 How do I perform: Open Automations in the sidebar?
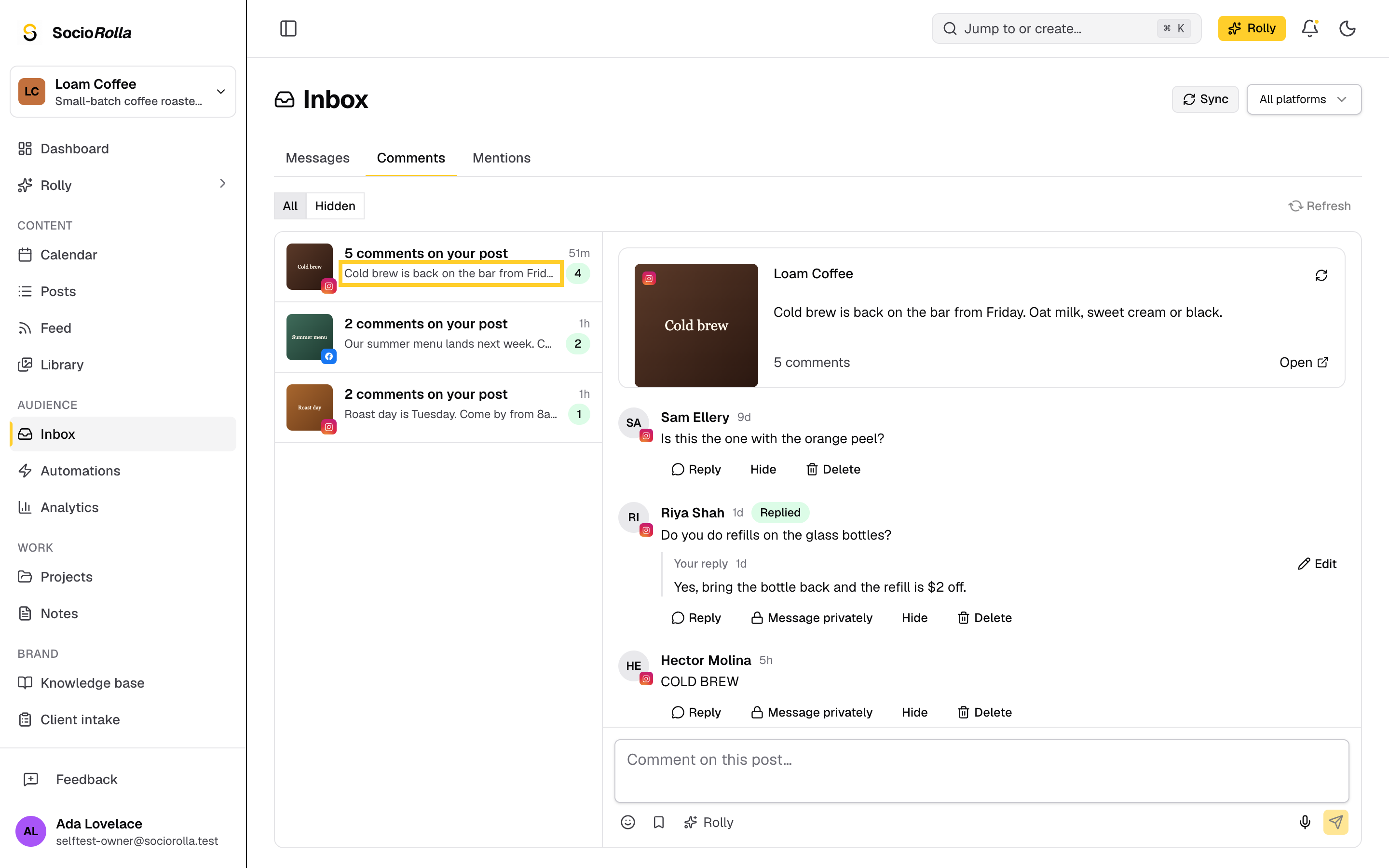point(123,471)
